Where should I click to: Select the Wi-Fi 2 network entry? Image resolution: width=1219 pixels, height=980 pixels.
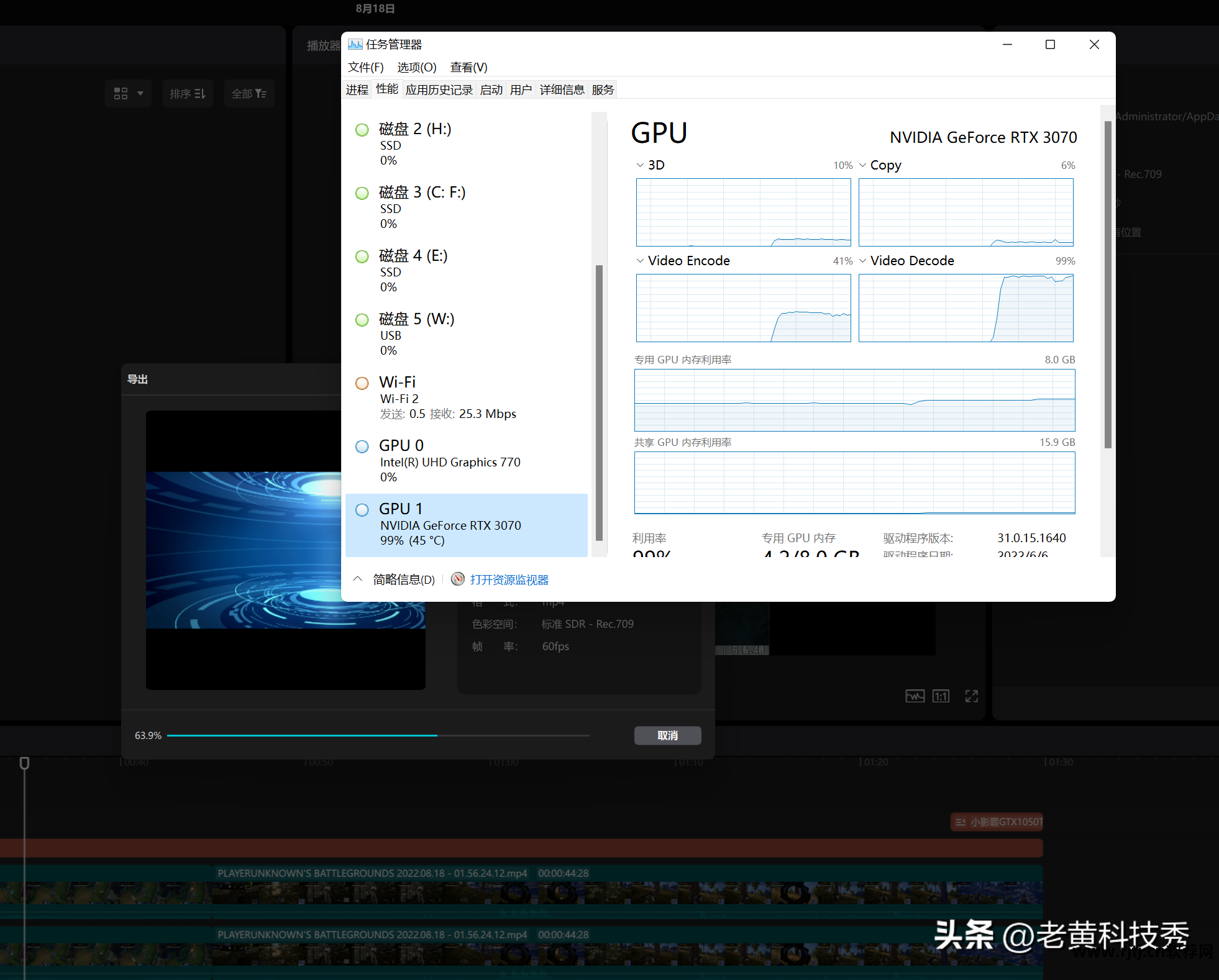(x=467, y=397)
